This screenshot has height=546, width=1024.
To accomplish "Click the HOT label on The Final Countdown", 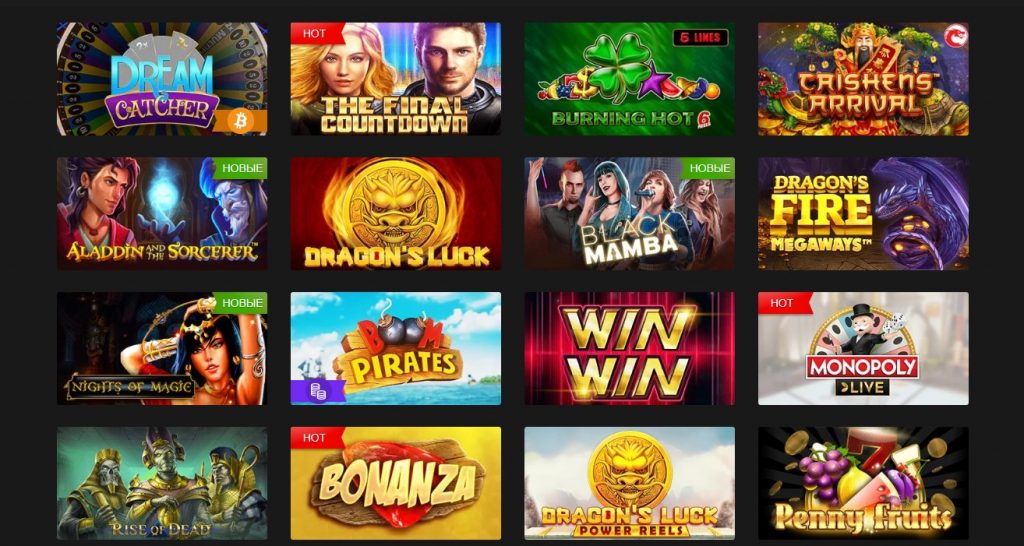I will tap(314, 33).
